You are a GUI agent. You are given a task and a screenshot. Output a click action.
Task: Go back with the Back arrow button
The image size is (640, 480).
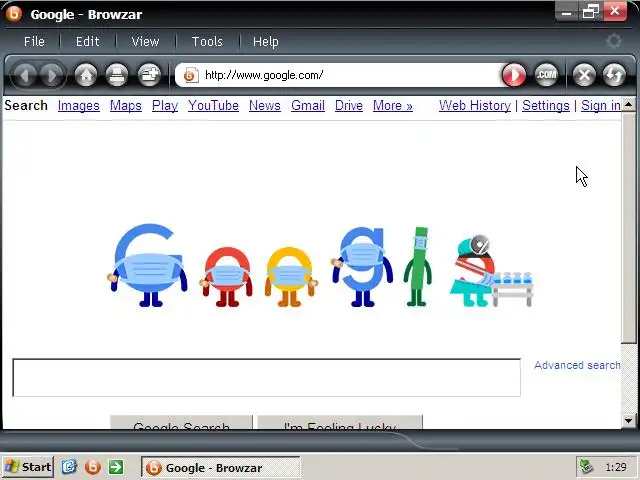tap(25, 76)
